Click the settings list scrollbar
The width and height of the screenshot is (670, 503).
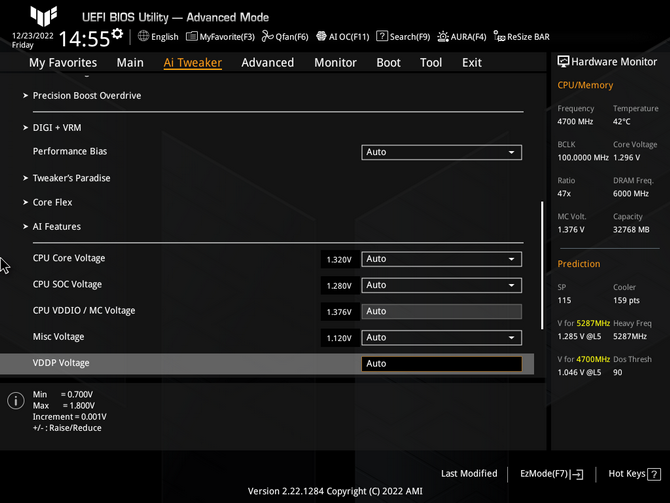click(x=542, y=265)
